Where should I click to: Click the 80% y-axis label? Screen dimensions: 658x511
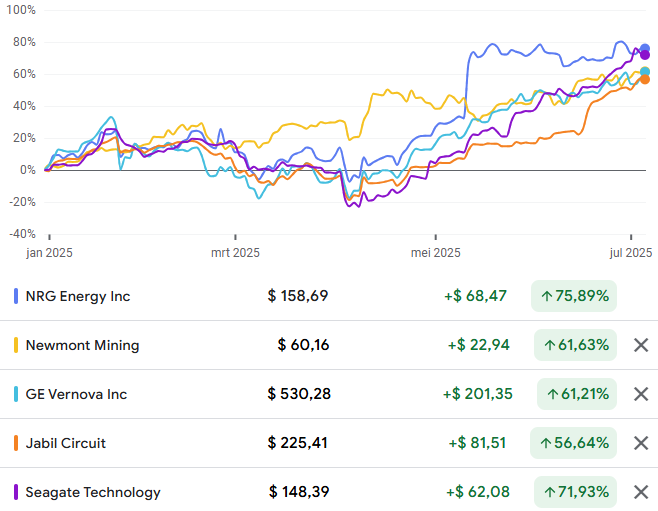pos(24,42)
